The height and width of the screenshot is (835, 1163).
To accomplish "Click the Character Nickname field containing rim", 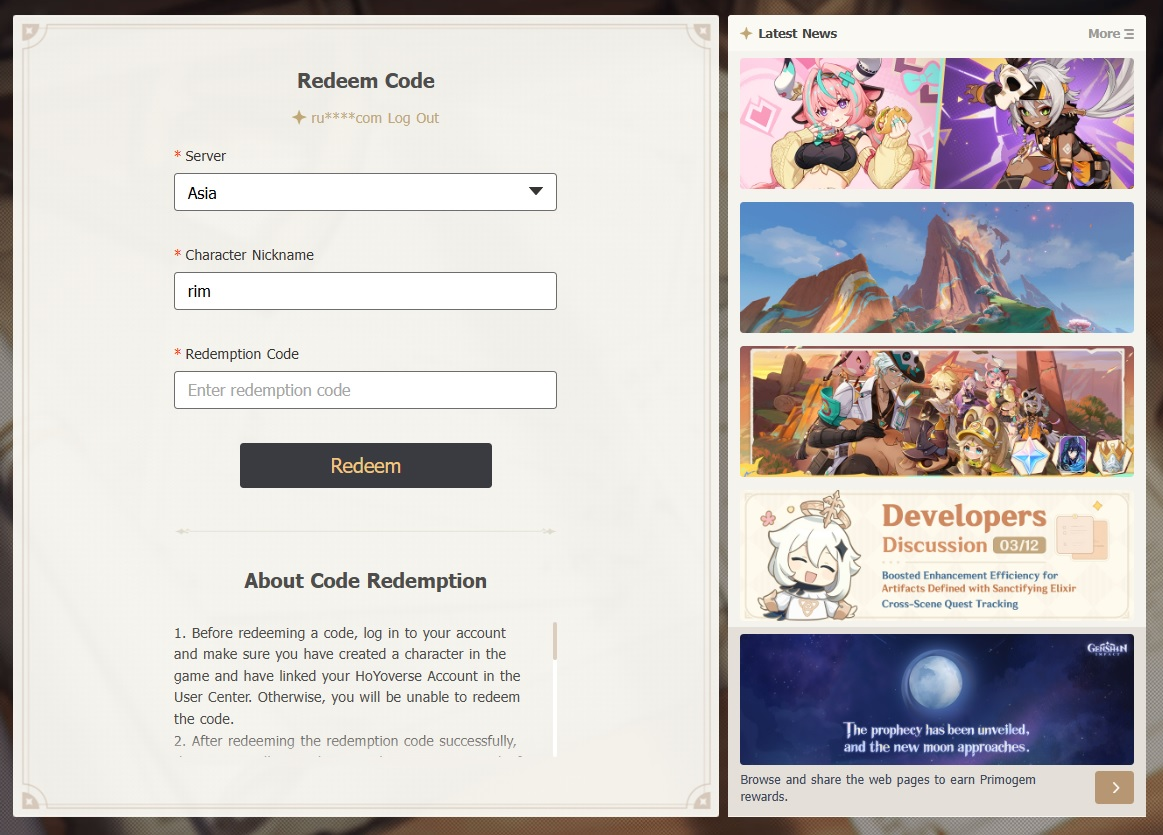I will [365, 291].
